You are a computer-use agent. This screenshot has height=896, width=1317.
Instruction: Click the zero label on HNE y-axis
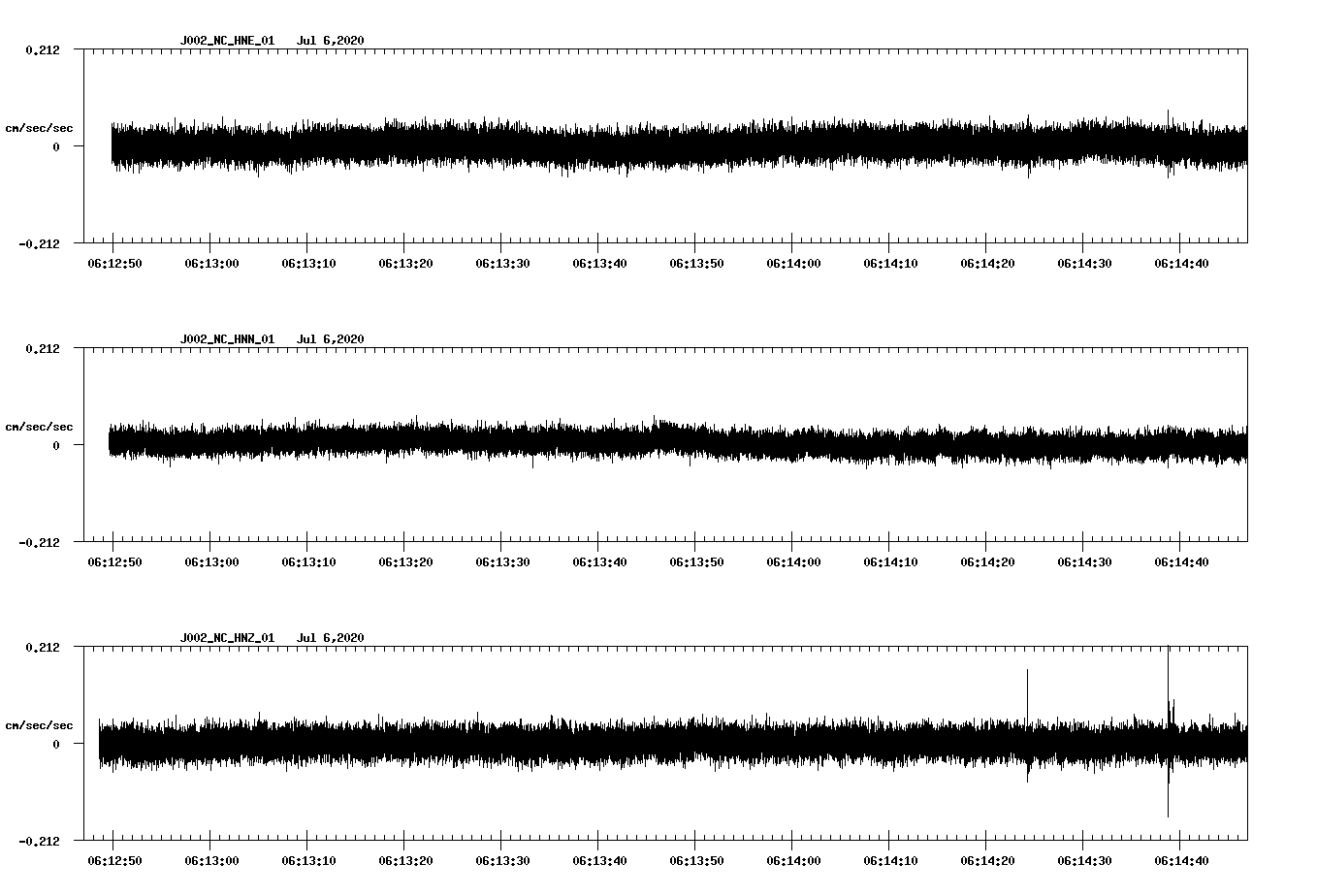coord(56,147)
